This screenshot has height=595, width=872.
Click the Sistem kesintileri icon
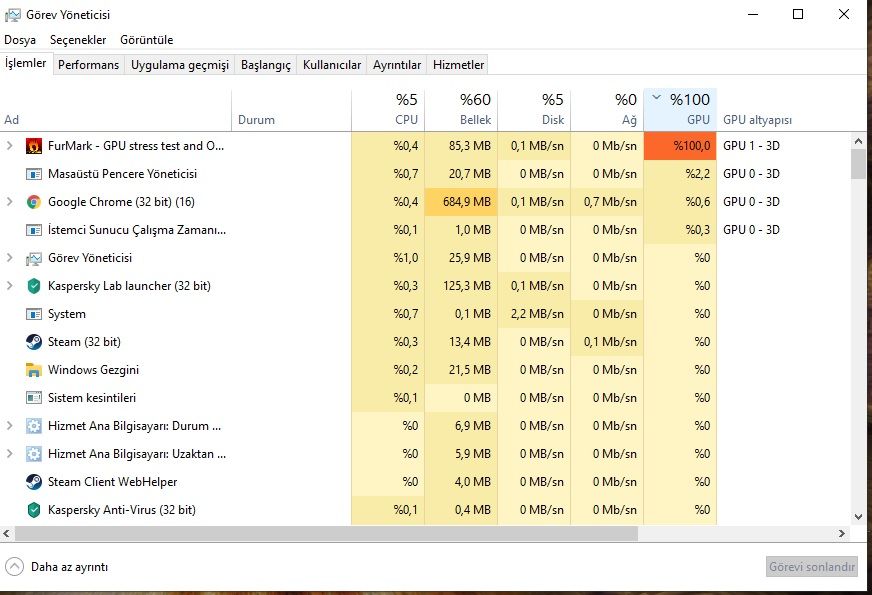pyautogui.click(x=34, y=398)
